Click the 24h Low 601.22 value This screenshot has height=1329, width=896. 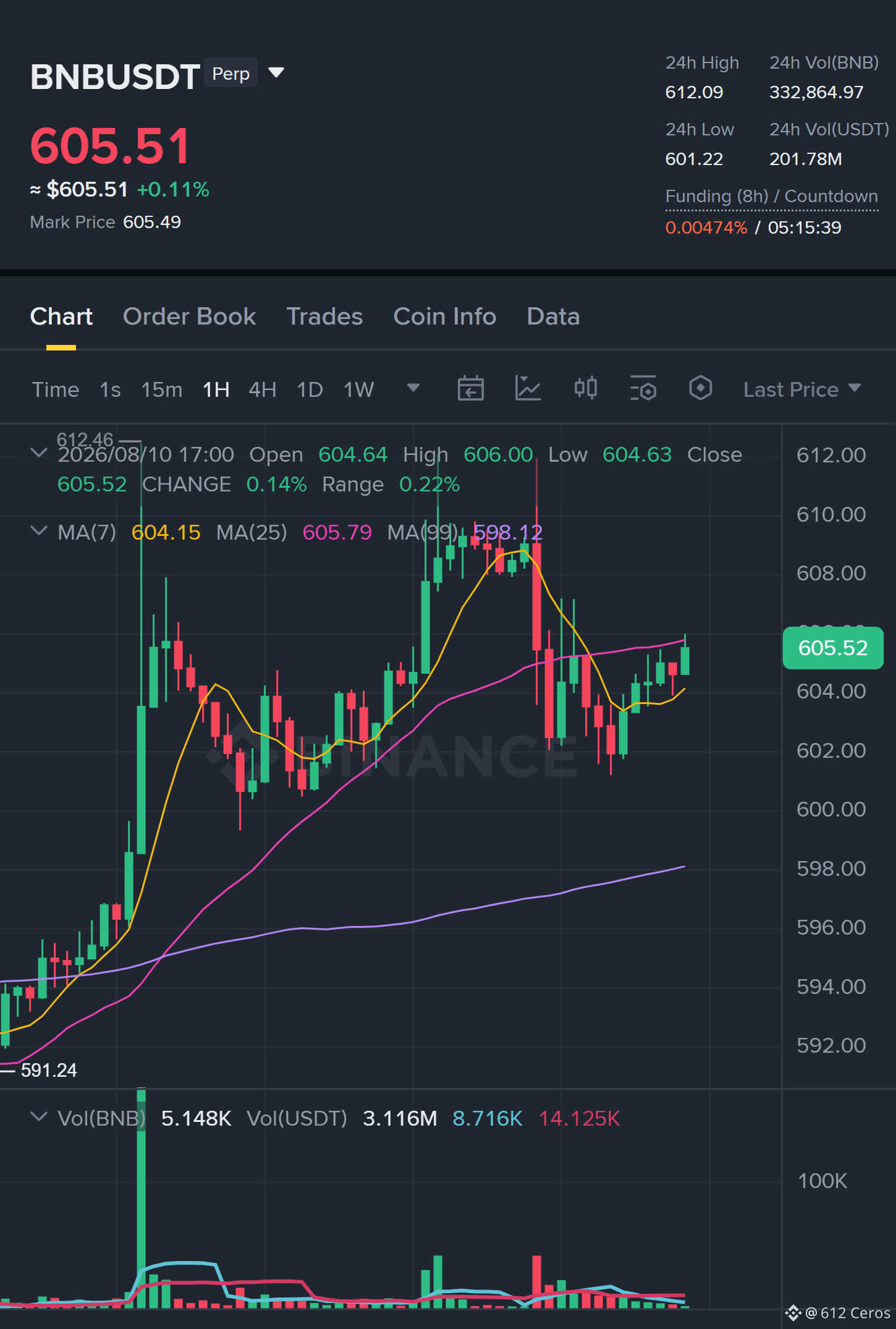(694, 159)
